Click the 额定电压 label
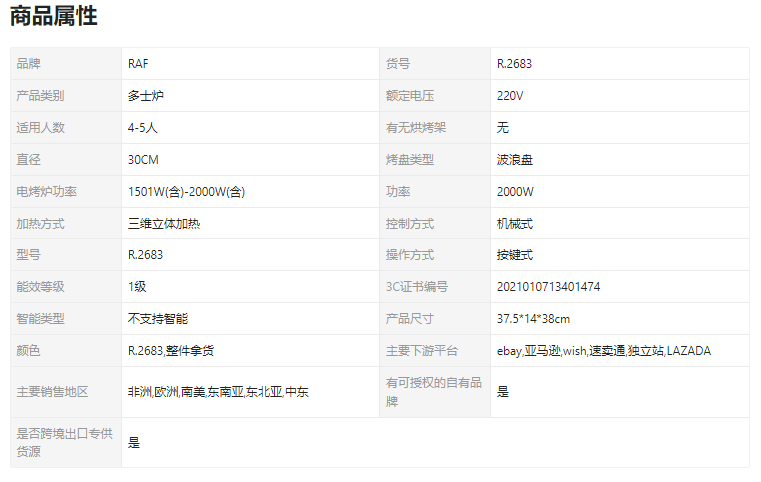The height and width of the screenshot is (482, 761). tap(410, 96)
